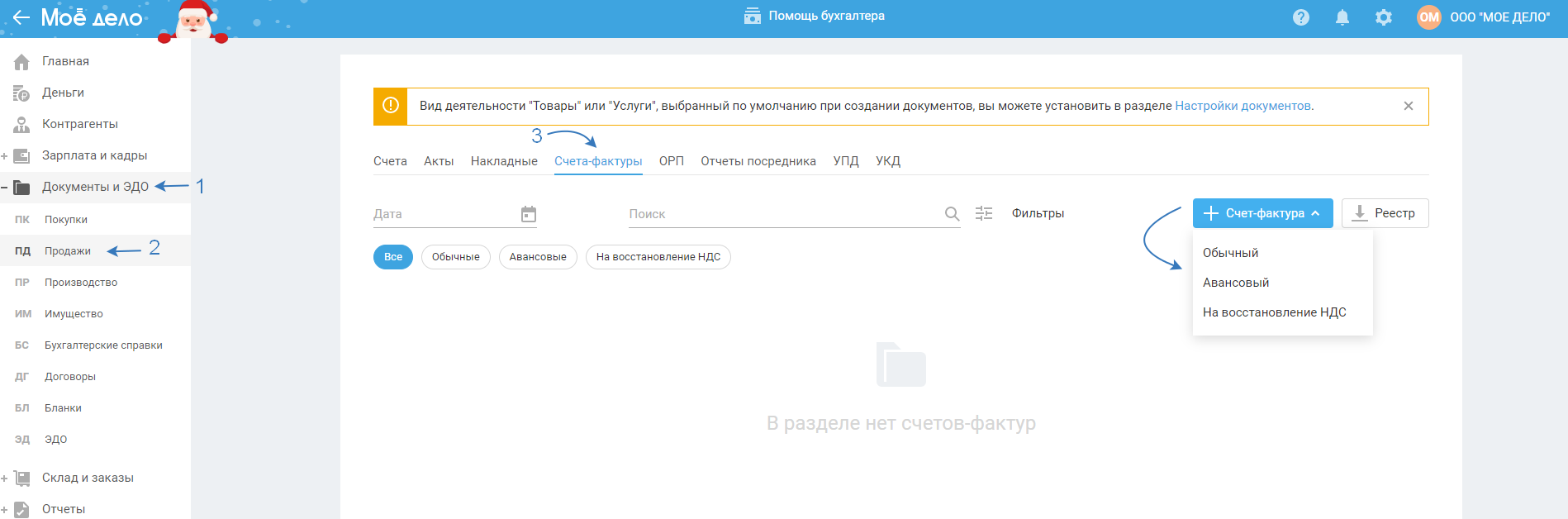Viewport: 1568px width, 519px height.
Task: Open notifications bell icon
Action: [x=1342, y=17]
